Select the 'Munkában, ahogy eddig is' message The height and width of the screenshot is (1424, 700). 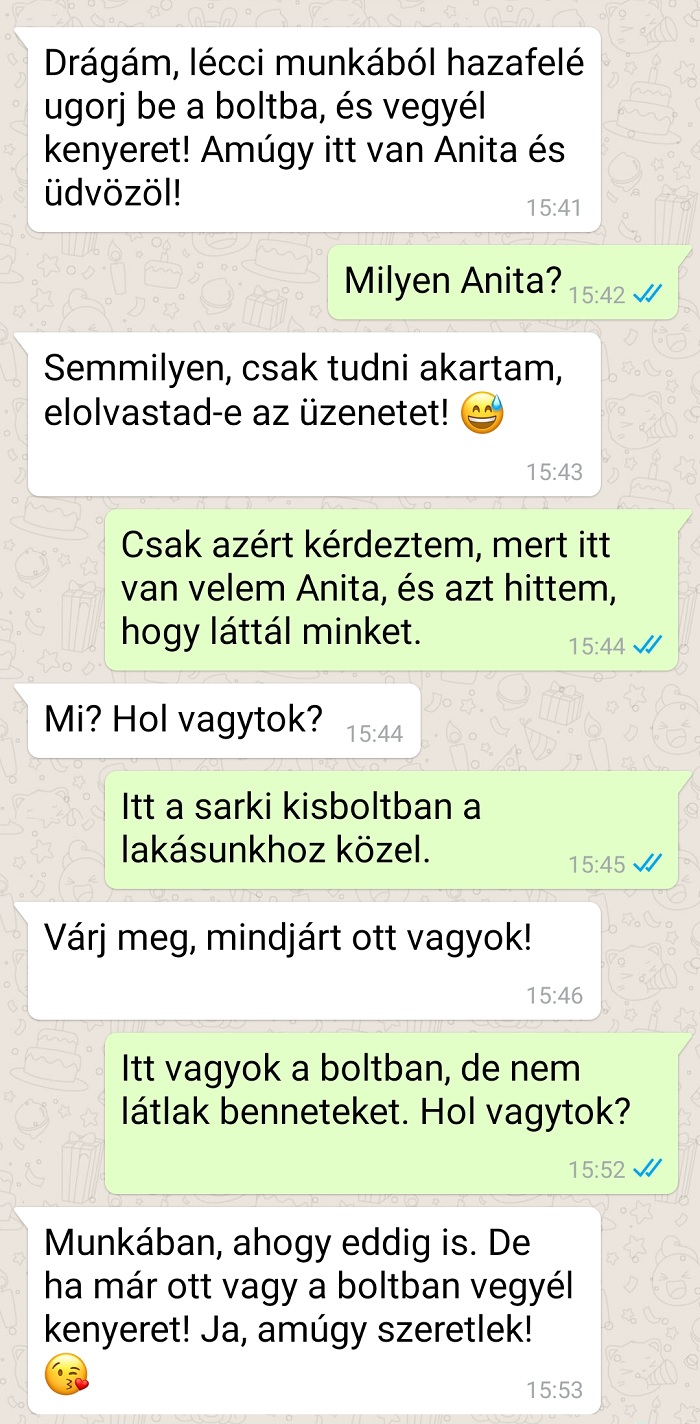coord(314,1310)
